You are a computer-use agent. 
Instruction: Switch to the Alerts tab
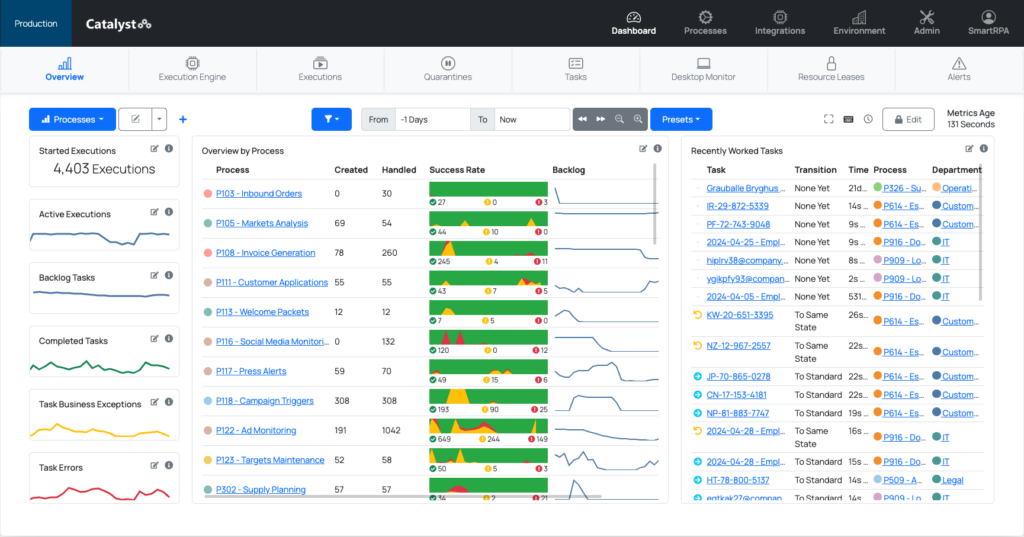958,69
